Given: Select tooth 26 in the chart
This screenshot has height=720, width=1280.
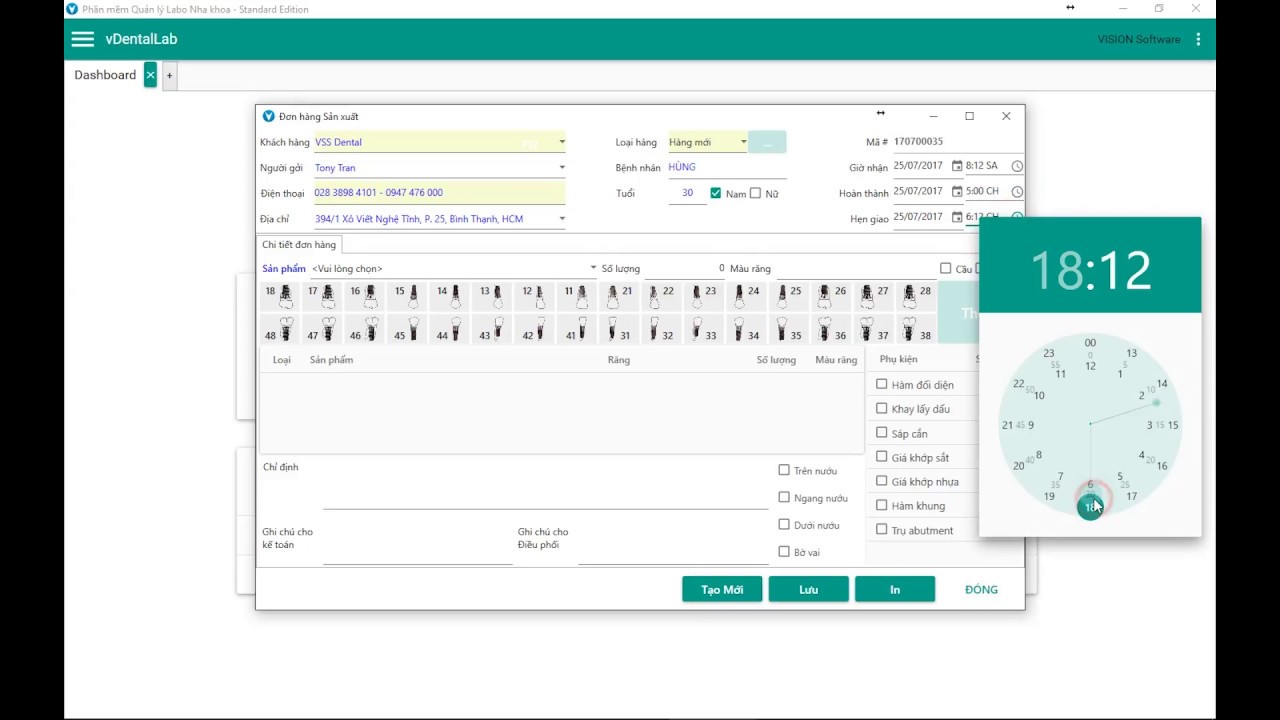Looking at the screenshot, I should 833,296.
